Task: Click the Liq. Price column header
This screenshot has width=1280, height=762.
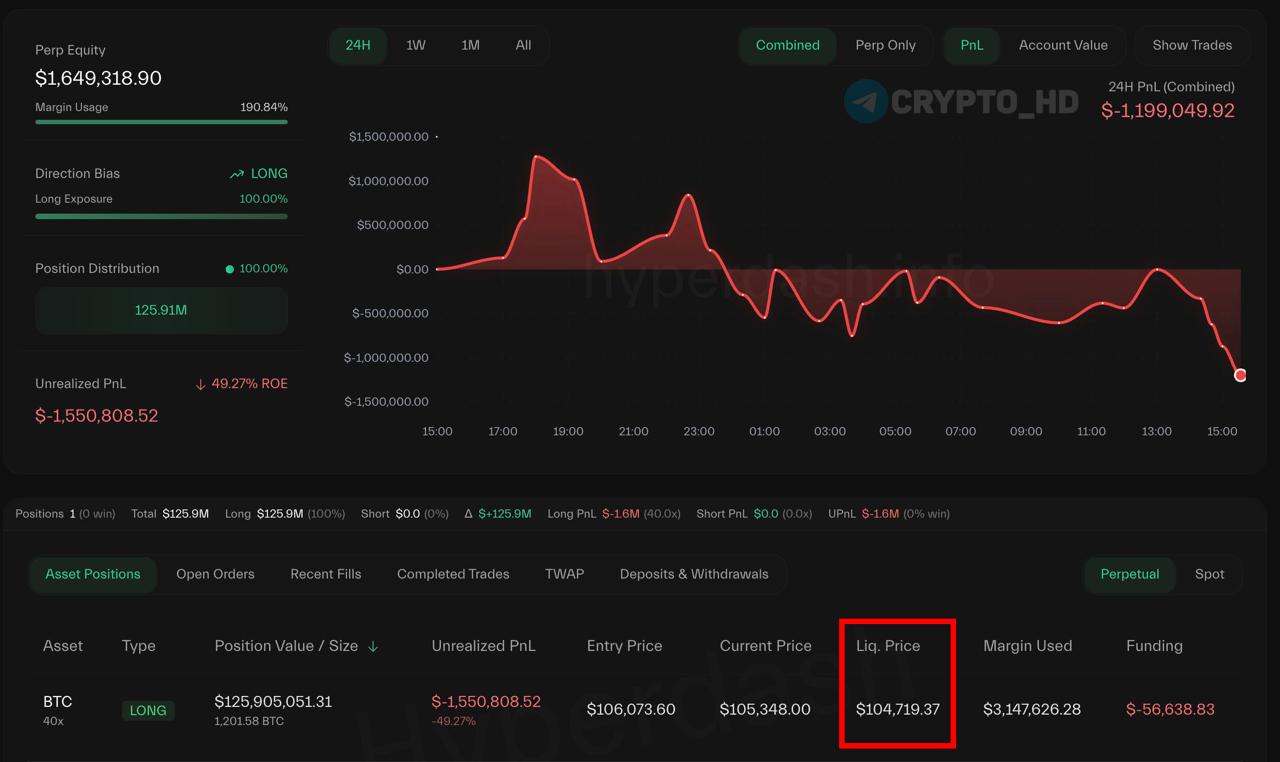Action: pos(888,646)
